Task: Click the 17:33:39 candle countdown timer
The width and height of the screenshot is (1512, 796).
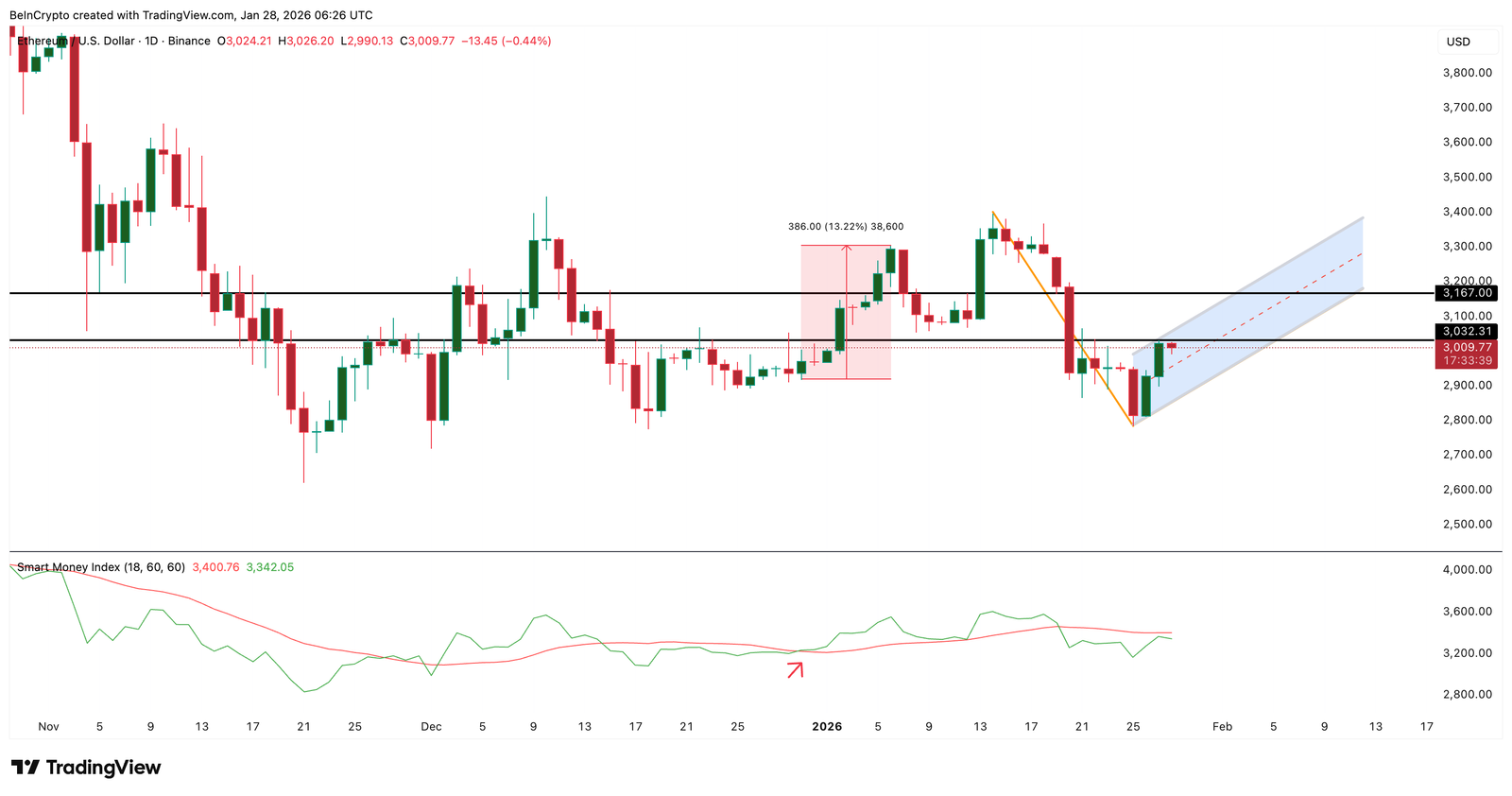Action: click(x=1467, y=361)
